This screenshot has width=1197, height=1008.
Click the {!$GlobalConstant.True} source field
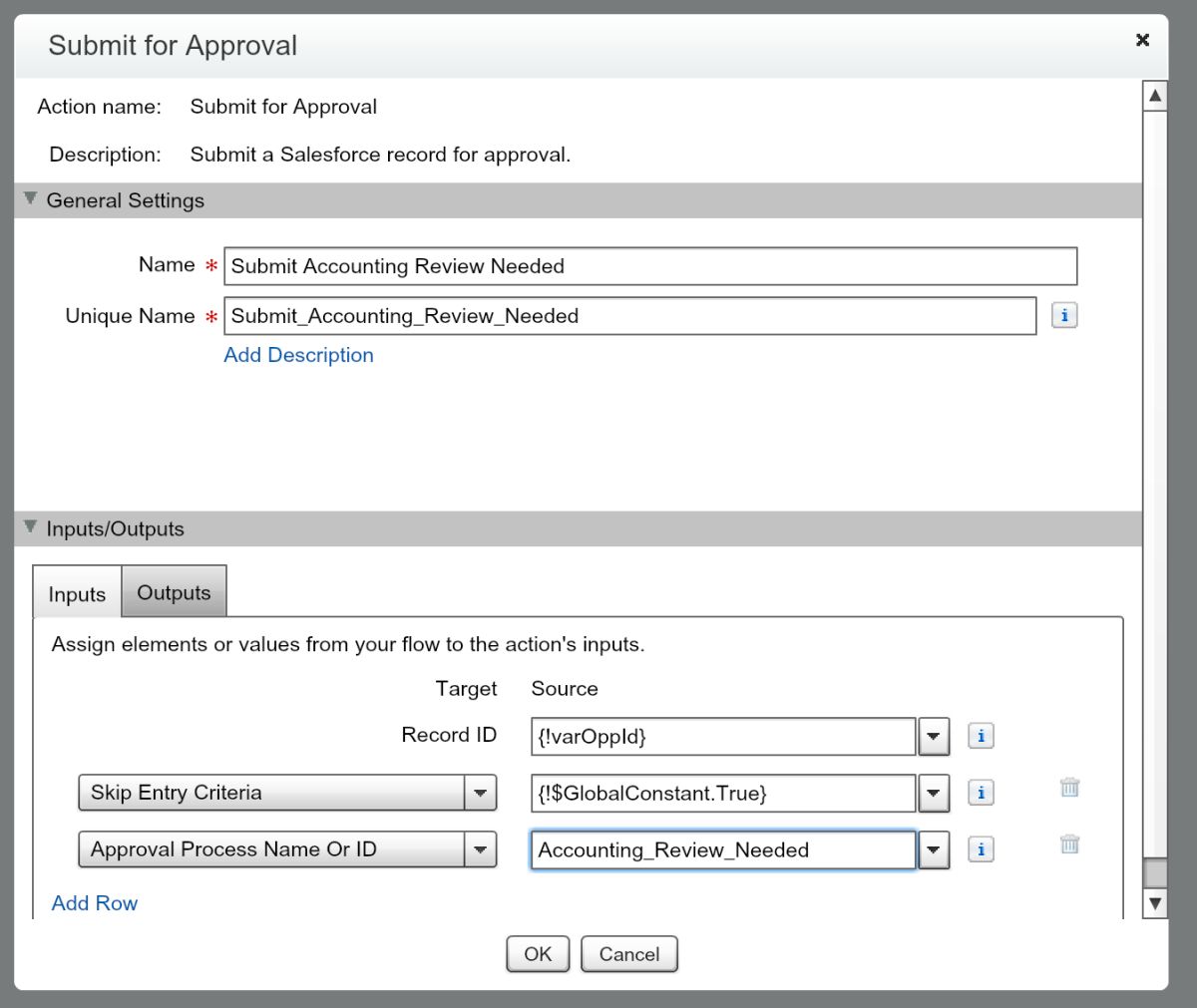click(x=723, y=794)
